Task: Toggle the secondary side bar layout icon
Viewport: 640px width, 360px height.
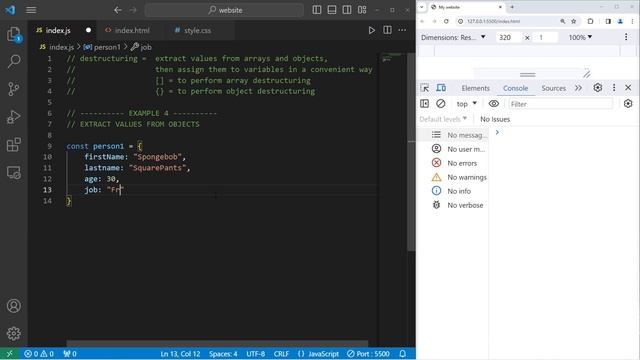Action: pyautogui.click(x=347, y=10)
